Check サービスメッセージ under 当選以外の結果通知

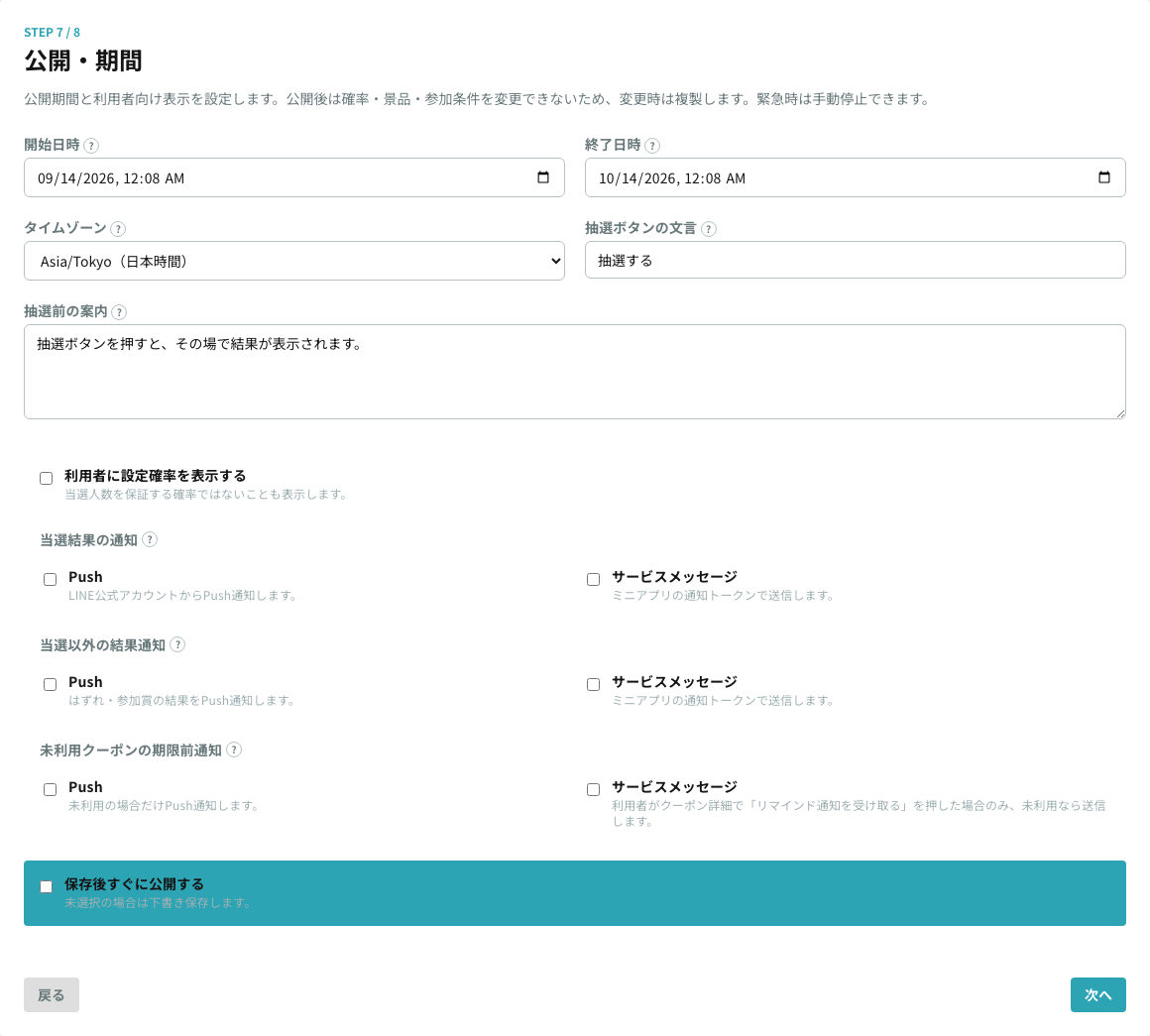(593, 684)
